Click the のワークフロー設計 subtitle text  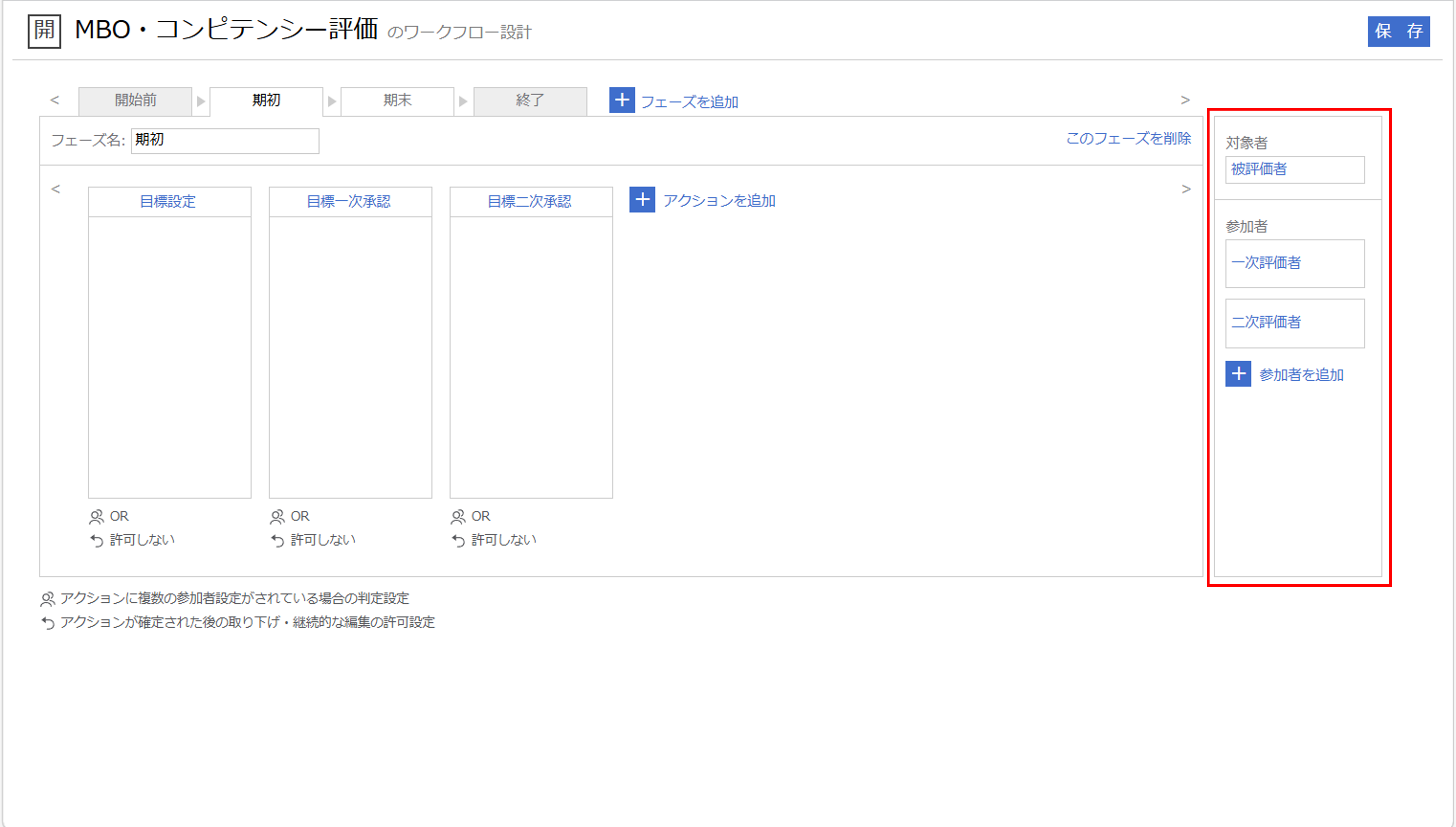[459, 32]
